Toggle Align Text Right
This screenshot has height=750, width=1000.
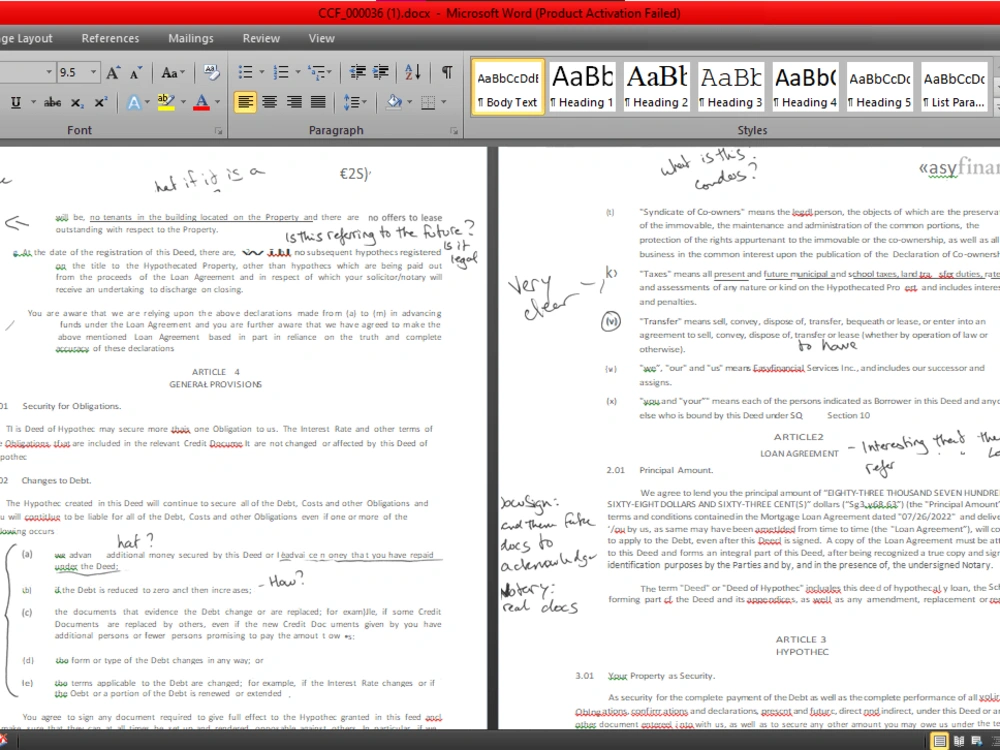tap(293, 102)
